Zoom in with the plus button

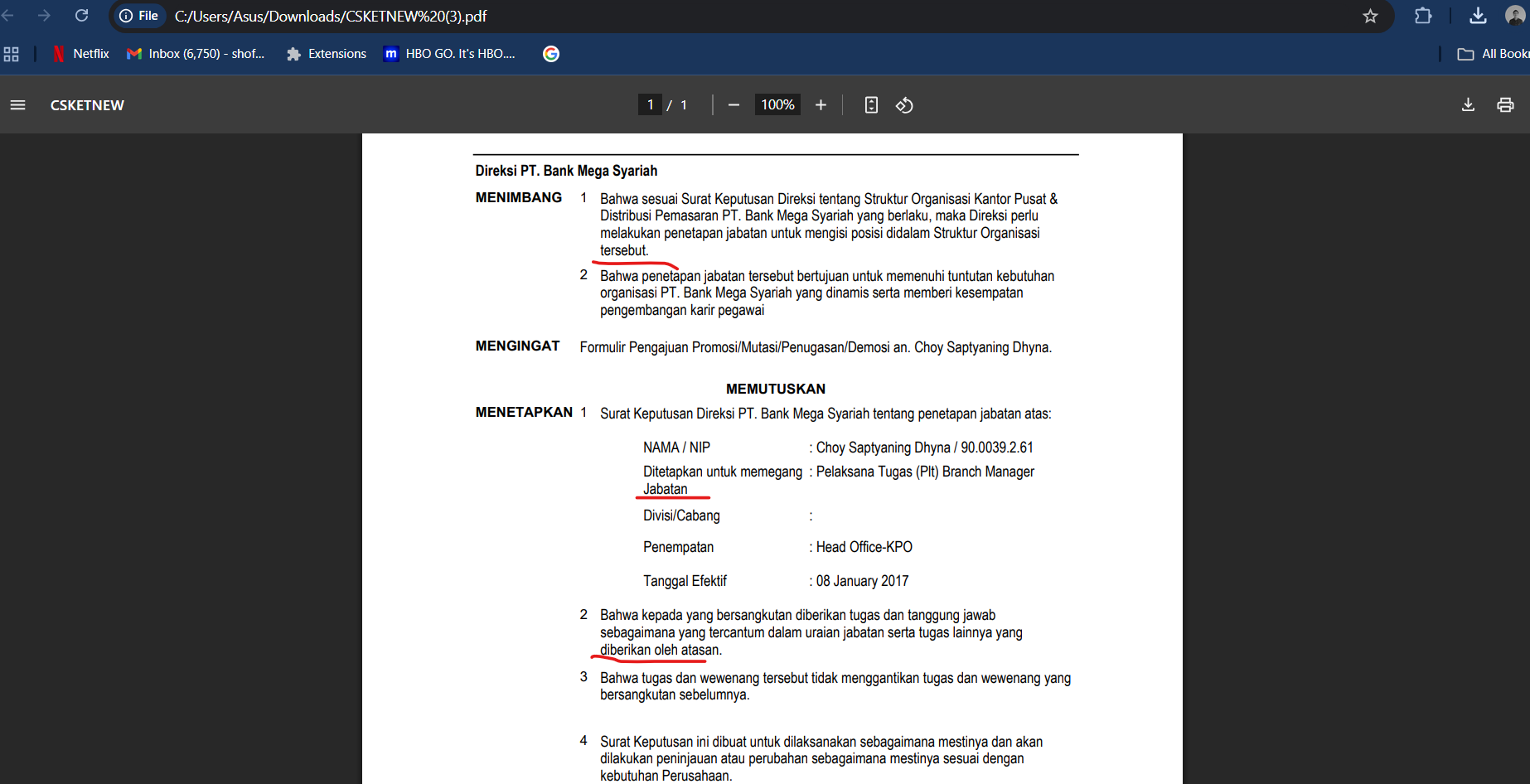click(x=821, y=105)
